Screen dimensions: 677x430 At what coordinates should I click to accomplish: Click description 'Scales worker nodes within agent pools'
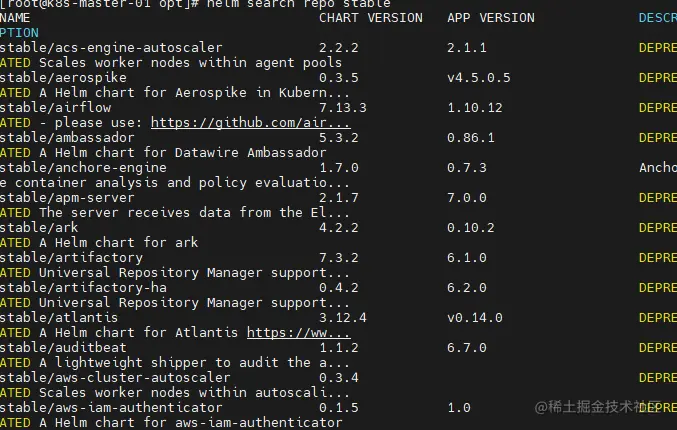tap(190, 63)
